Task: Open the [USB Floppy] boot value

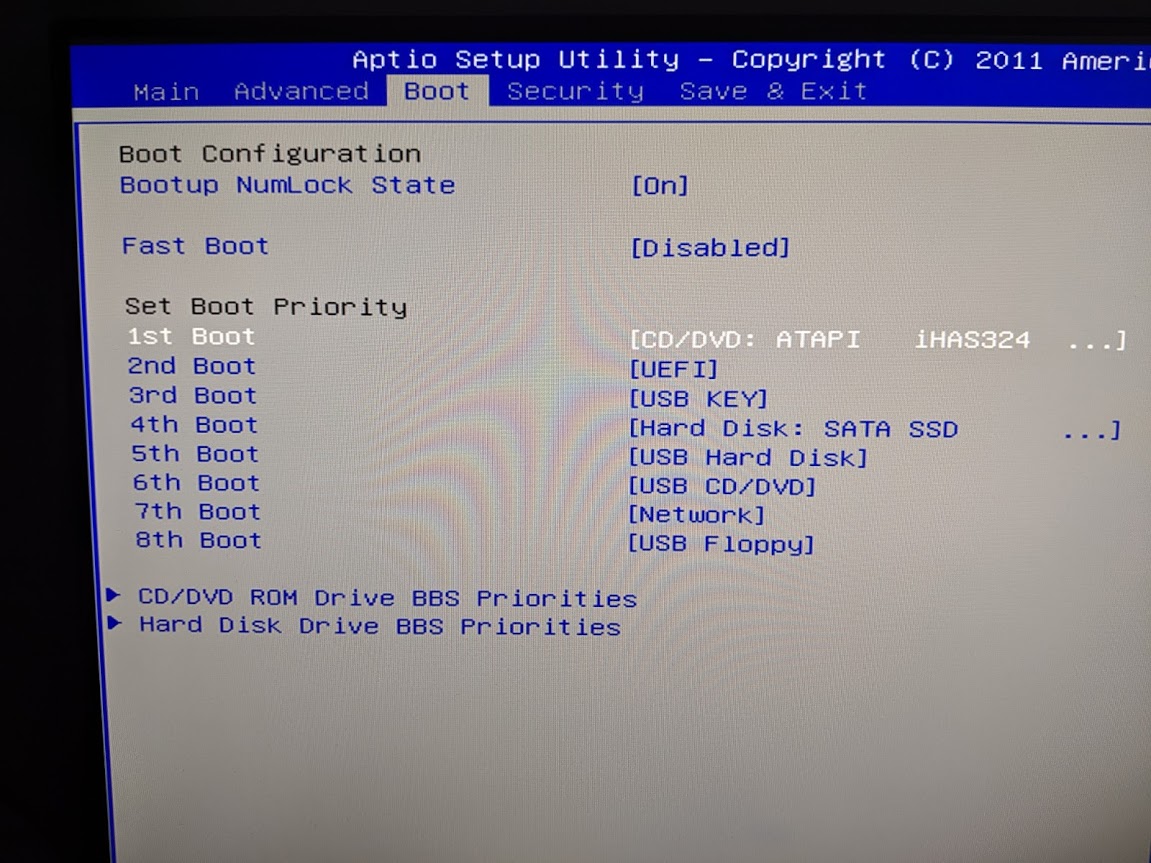Action: coord(721,544)
